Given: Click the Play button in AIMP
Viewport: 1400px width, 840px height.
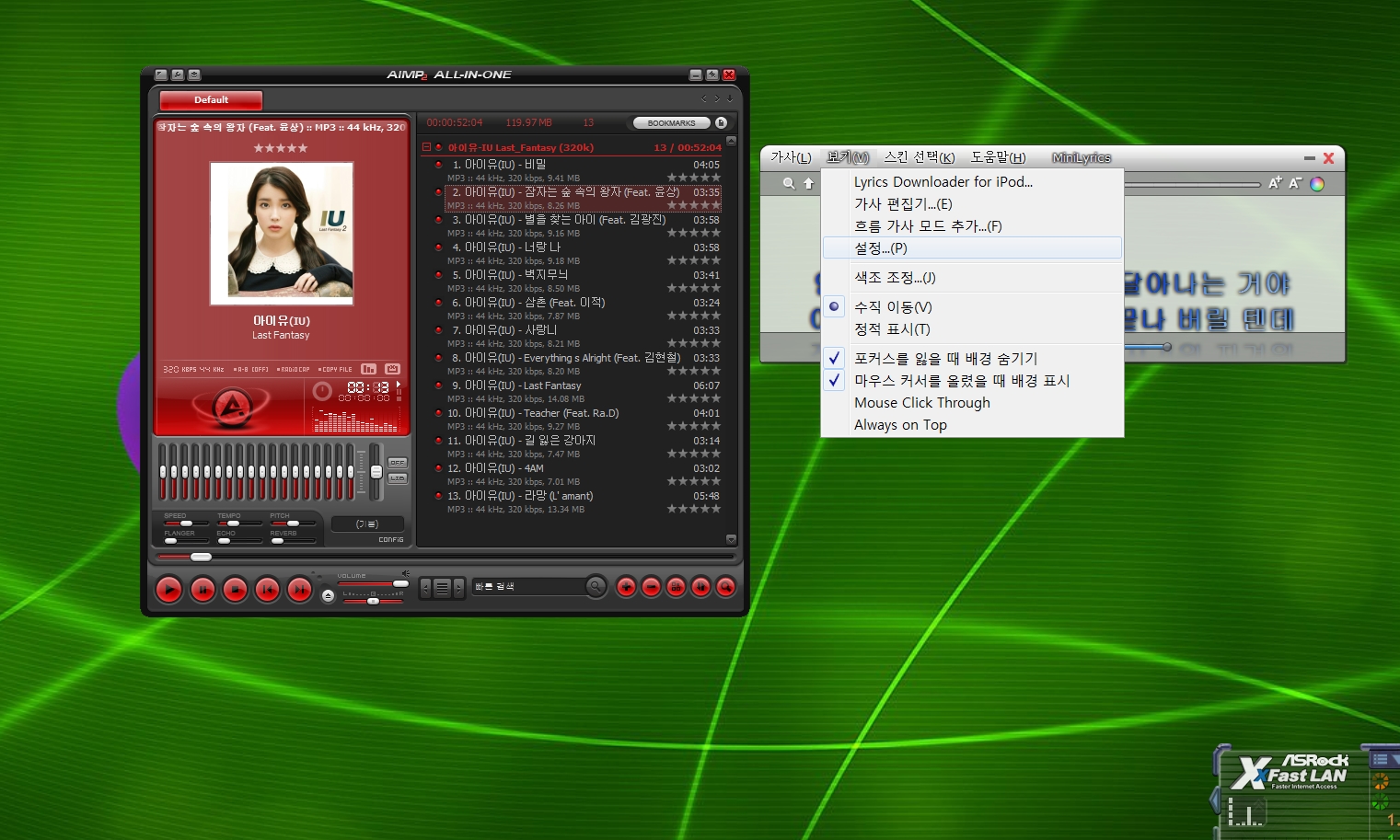Looking at the screenshot, I should pyautogui.click(x=169, y=589).
